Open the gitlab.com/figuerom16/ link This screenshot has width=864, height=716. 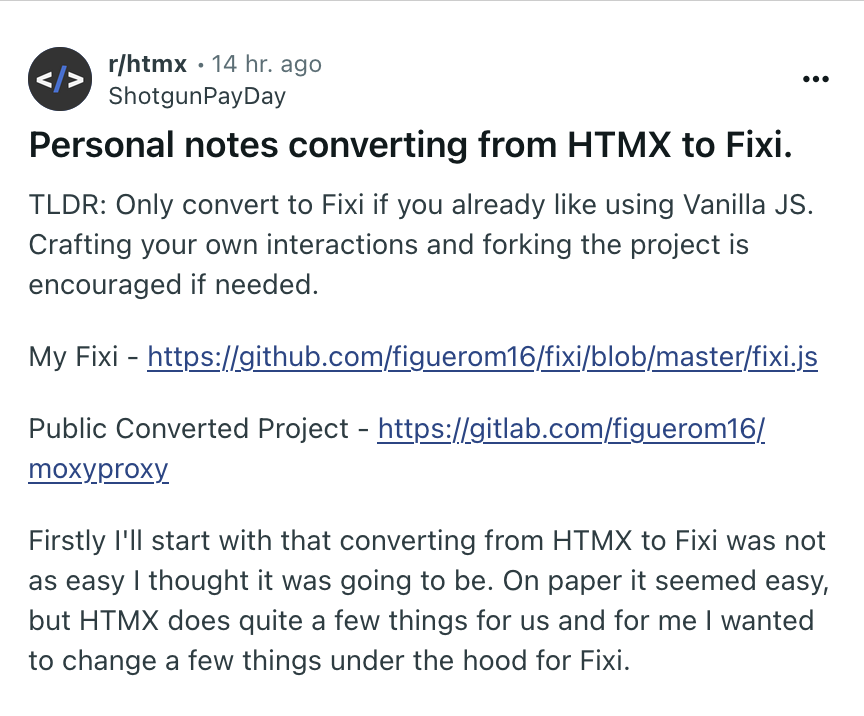pos(571,428)
